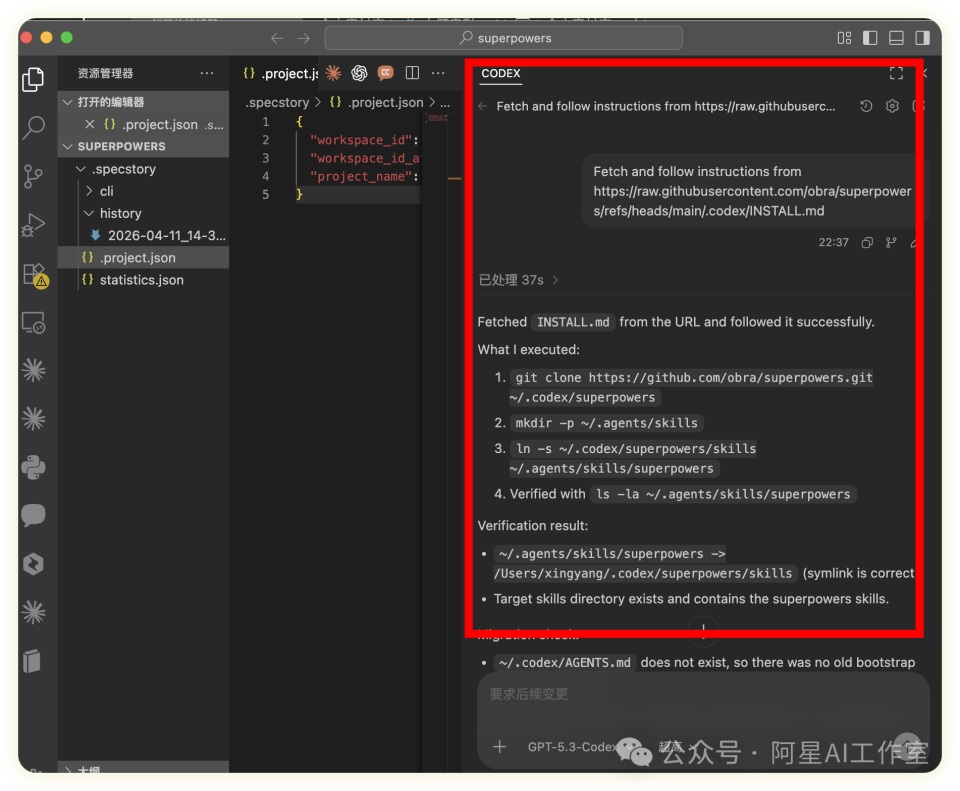960x791 pixels.
Task: Toggle the primary sidebar layout button
Action: pyautogui.click(x=870, y=38)
